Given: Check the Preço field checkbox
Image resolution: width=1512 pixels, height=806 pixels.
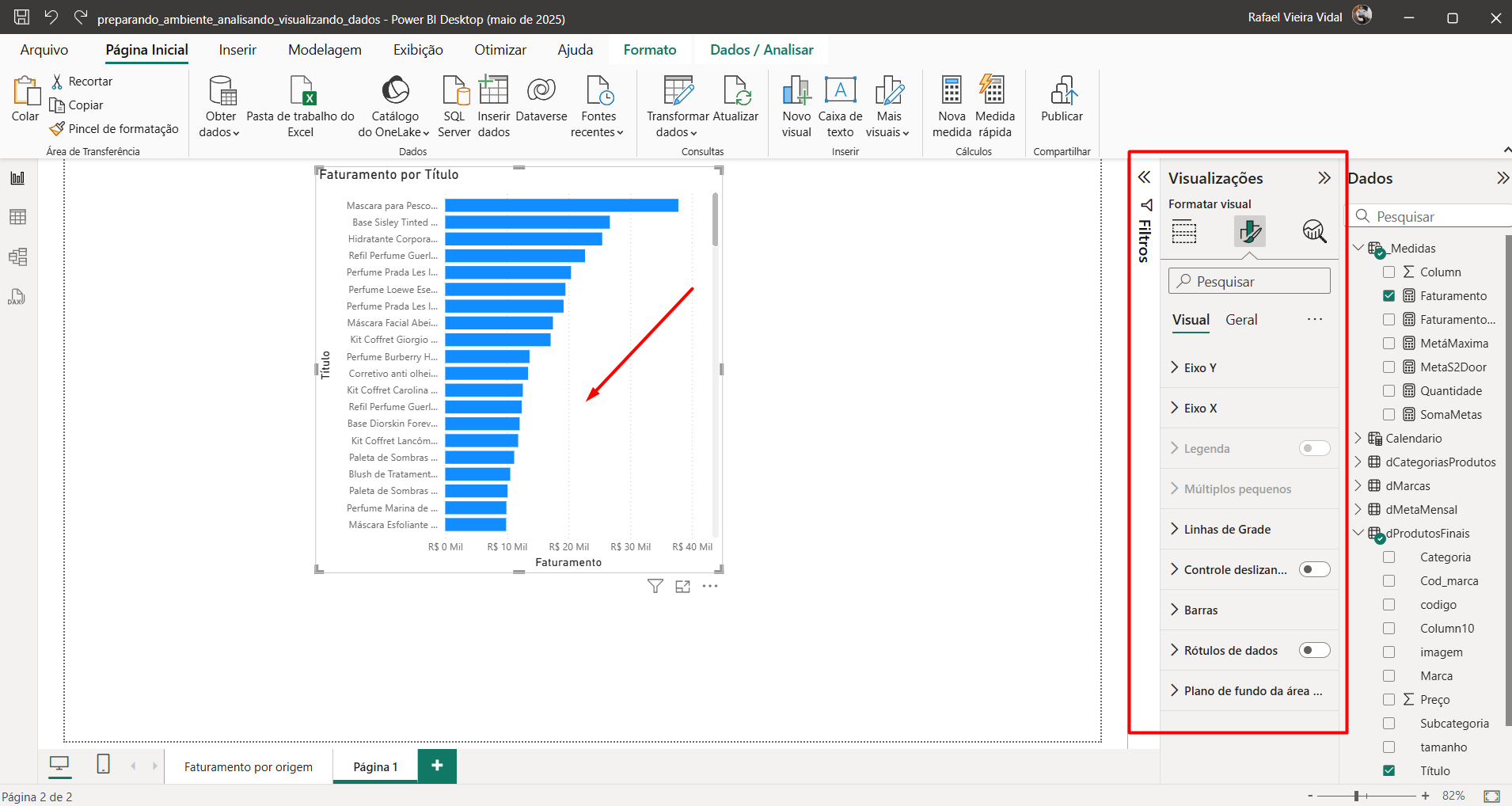Looking at the screenshot, I should tap(1389, 700).
